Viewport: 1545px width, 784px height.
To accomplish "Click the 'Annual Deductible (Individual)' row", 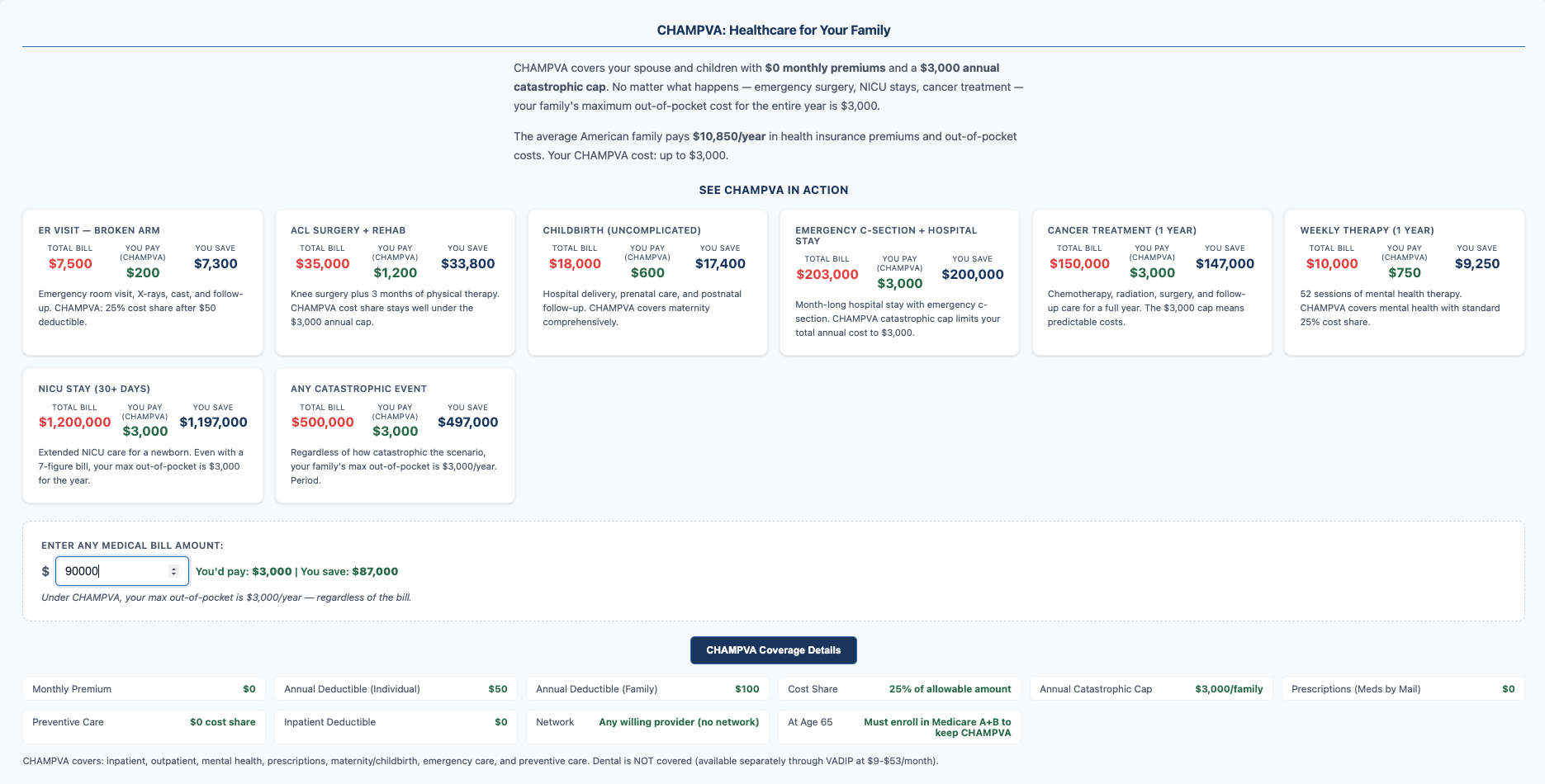I will [396, 689].
